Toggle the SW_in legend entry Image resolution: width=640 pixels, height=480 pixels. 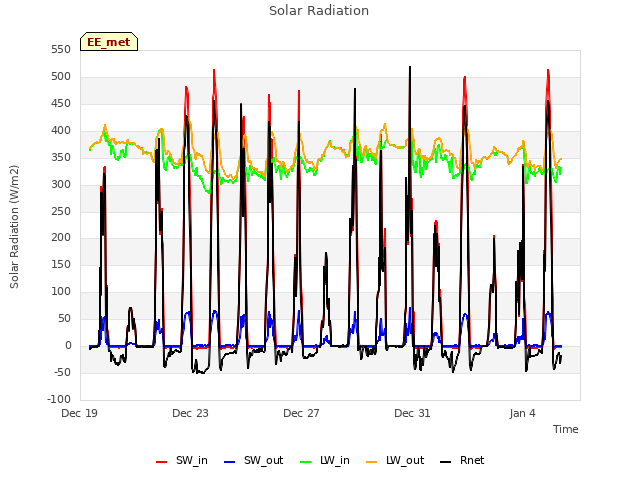tap(182, 461)
